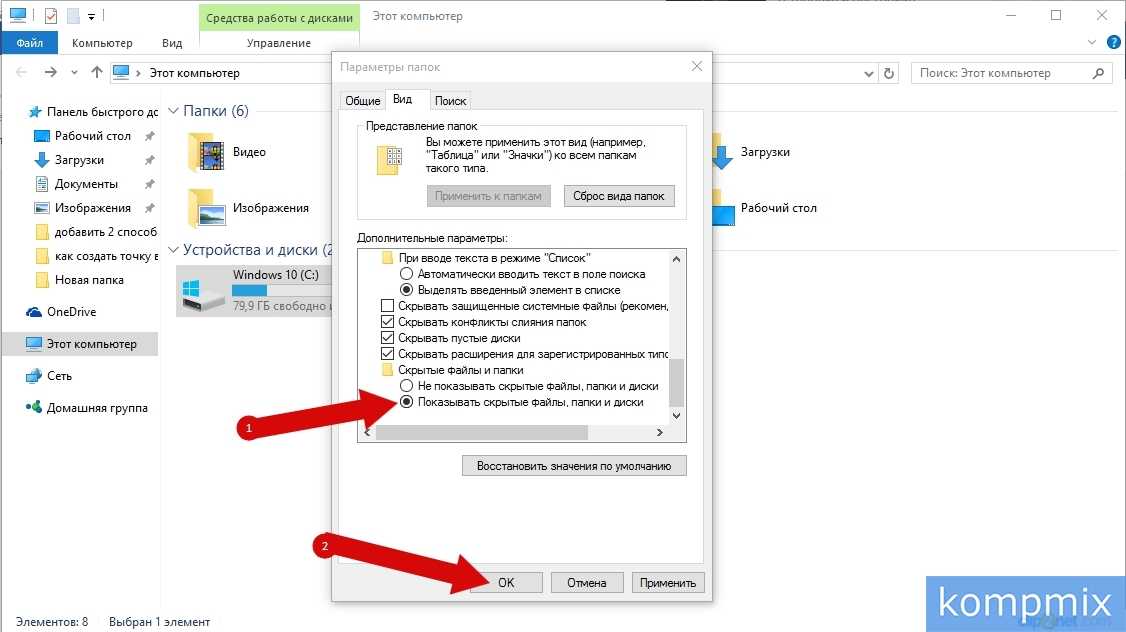
Task: Collapse the ribbon chevron
Action: point(1092,42)
